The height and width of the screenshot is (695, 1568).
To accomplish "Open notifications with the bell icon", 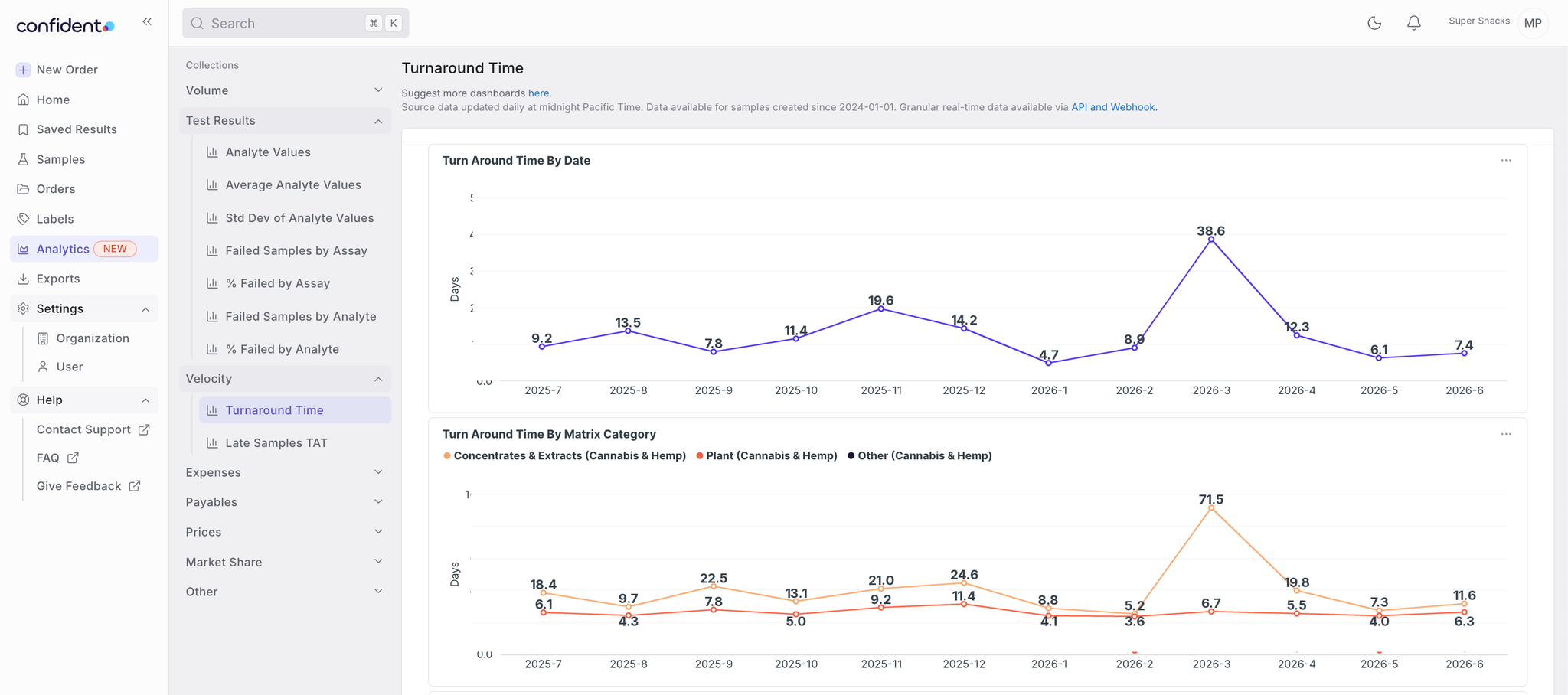I will tap(1414, 23).
